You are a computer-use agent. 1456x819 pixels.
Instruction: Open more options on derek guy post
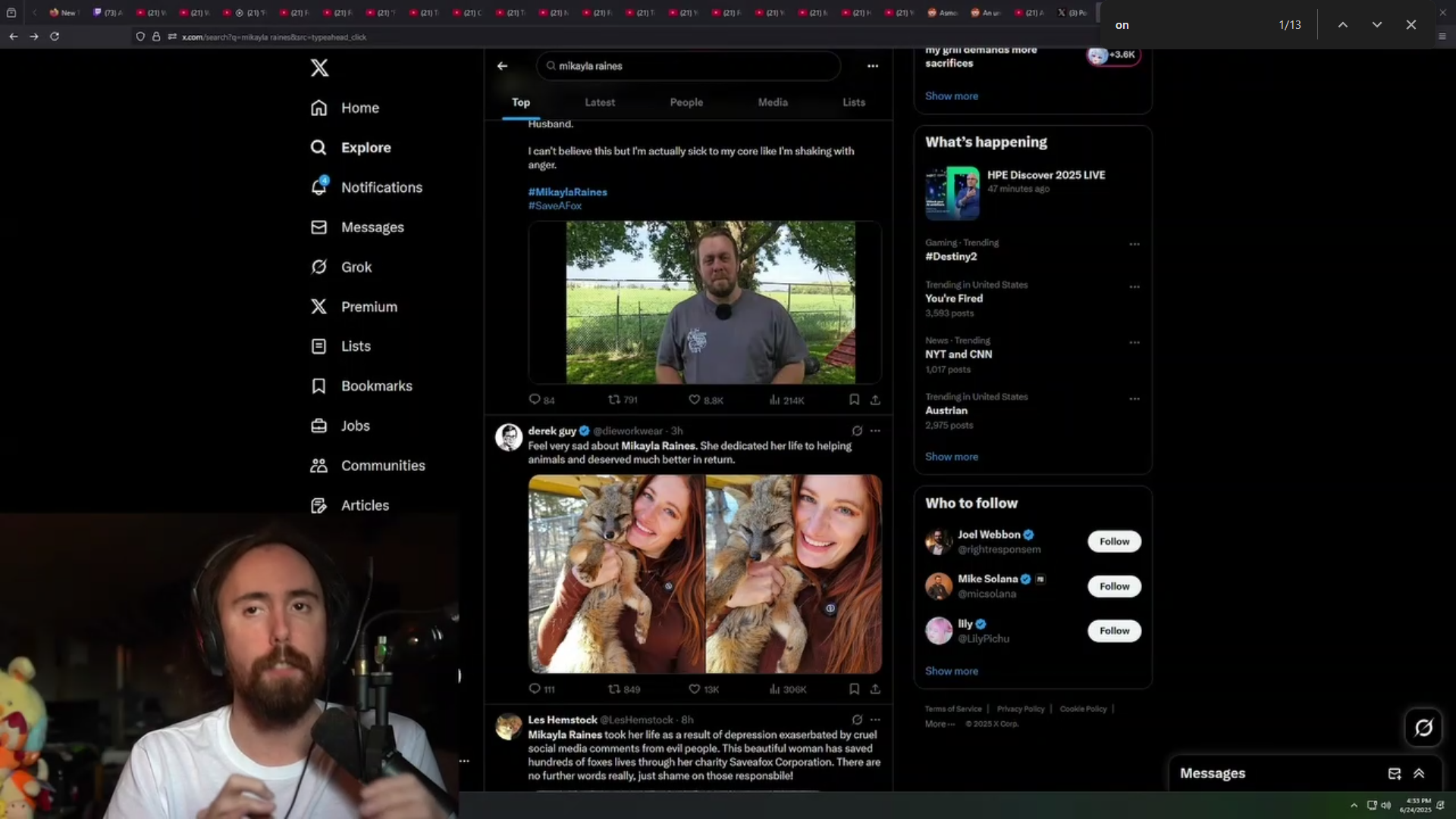(x=875, y=431)
